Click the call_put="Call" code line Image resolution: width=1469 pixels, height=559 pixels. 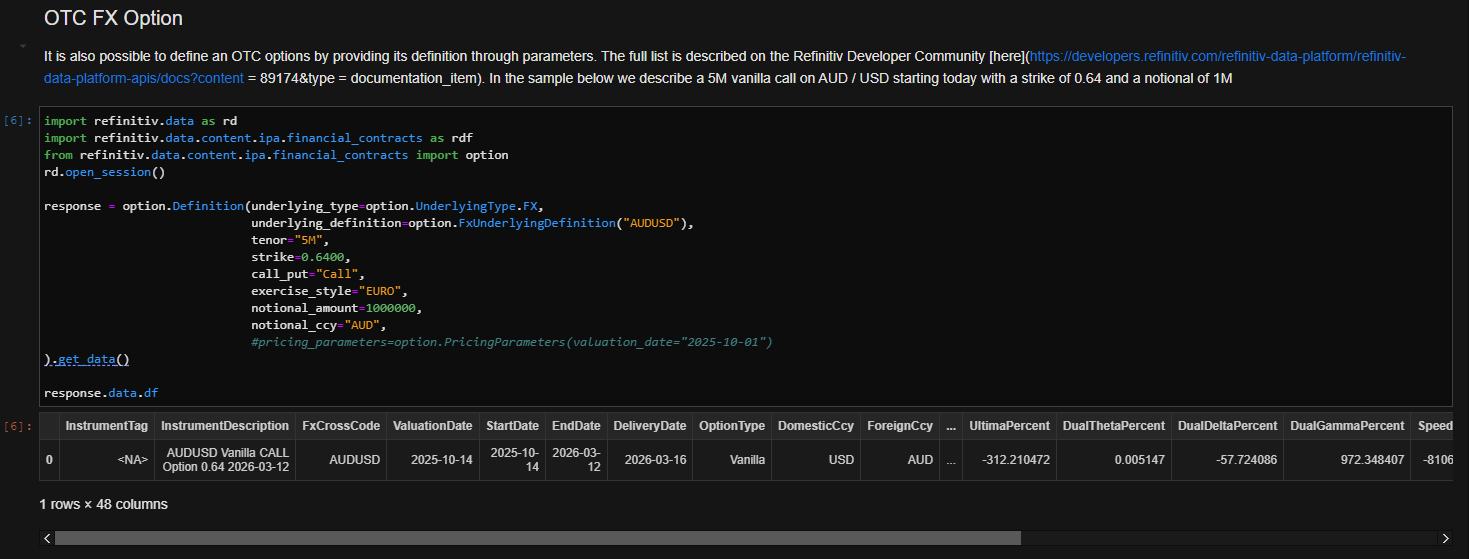pyautogui.click(x=309, y=274)
